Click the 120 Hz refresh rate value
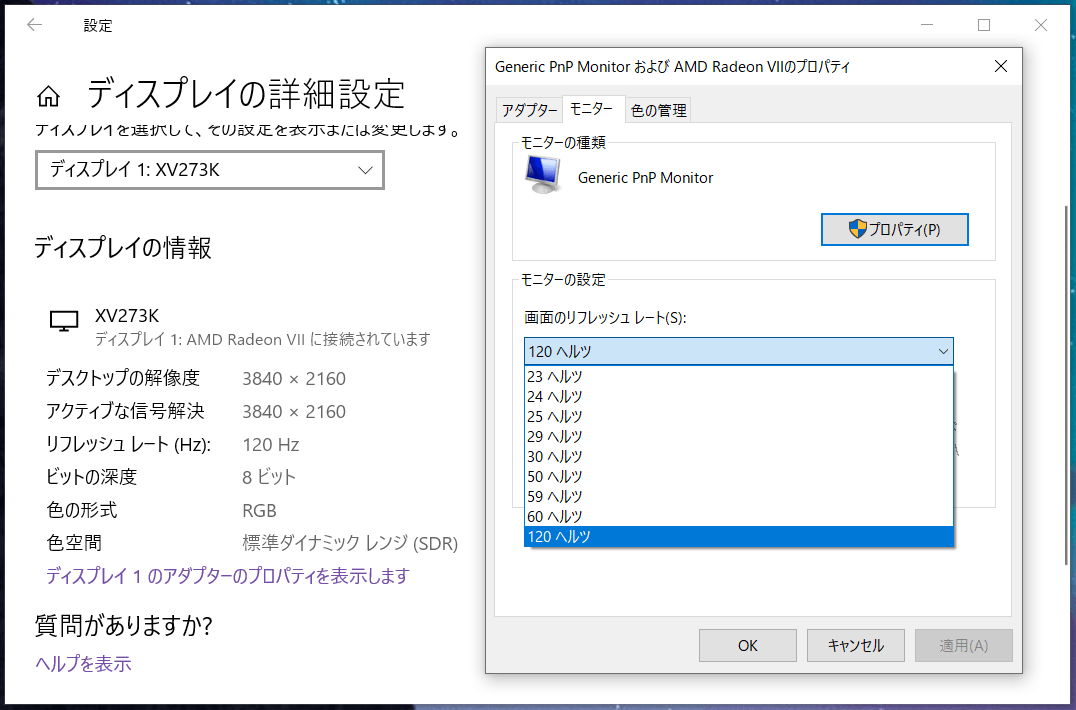Viewport: 1076px width, 710px height. pos(270,445)
